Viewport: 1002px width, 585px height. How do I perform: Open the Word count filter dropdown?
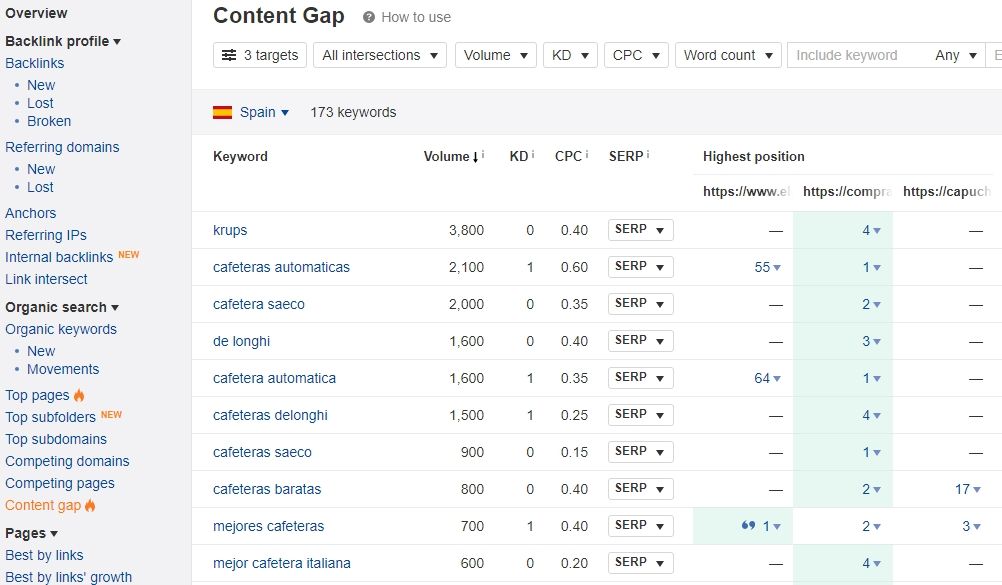(x=728, y=55)
